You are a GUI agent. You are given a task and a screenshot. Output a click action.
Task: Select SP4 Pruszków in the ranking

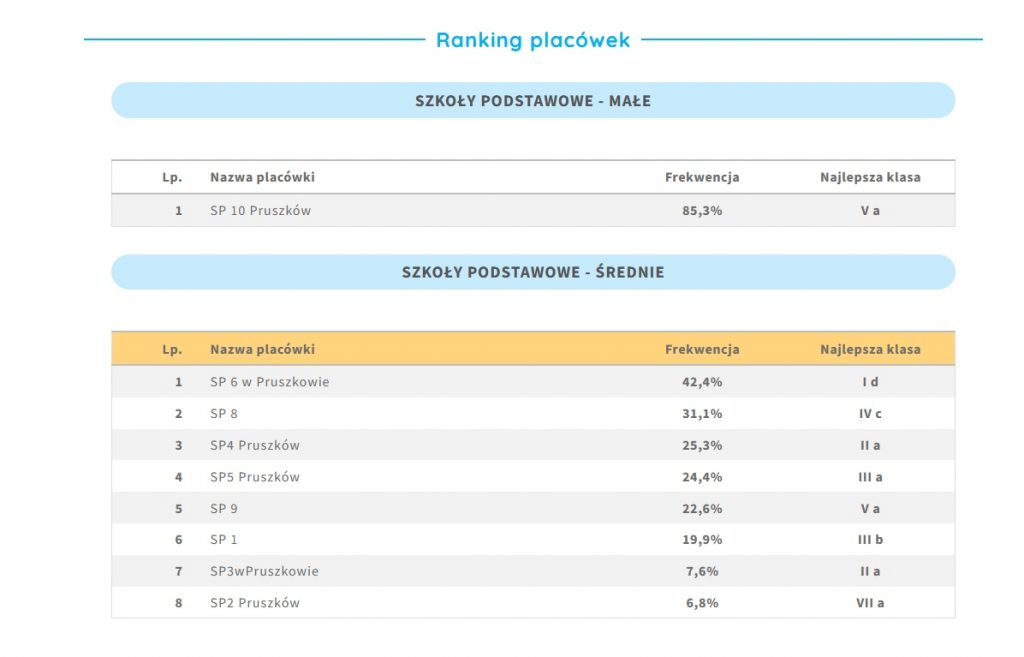[254, 445]
